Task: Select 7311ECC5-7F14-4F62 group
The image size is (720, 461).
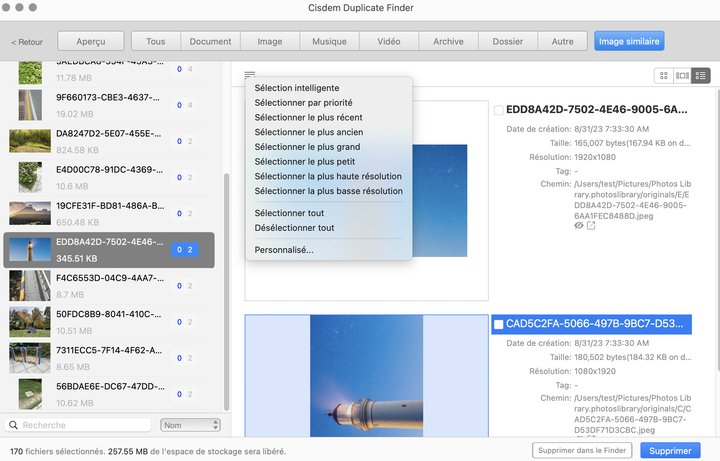Action: (x=109, y=358)
